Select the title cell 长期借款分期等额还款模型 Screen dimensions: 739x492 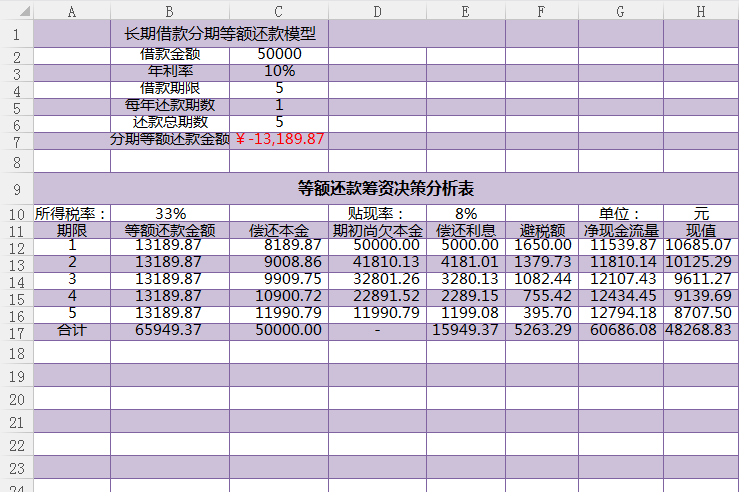tap(219, 33)
